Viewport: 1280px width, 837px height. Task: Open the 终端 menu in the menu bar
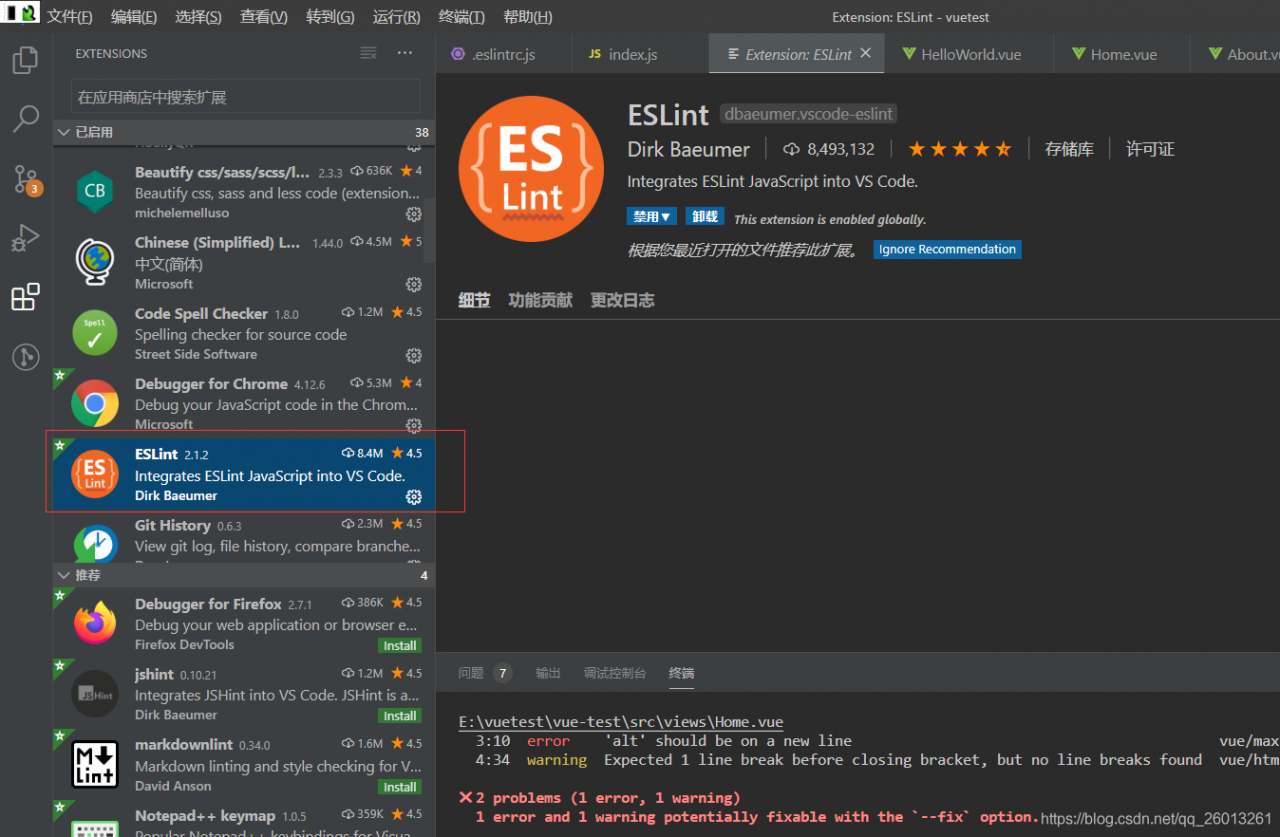point(462,16)
